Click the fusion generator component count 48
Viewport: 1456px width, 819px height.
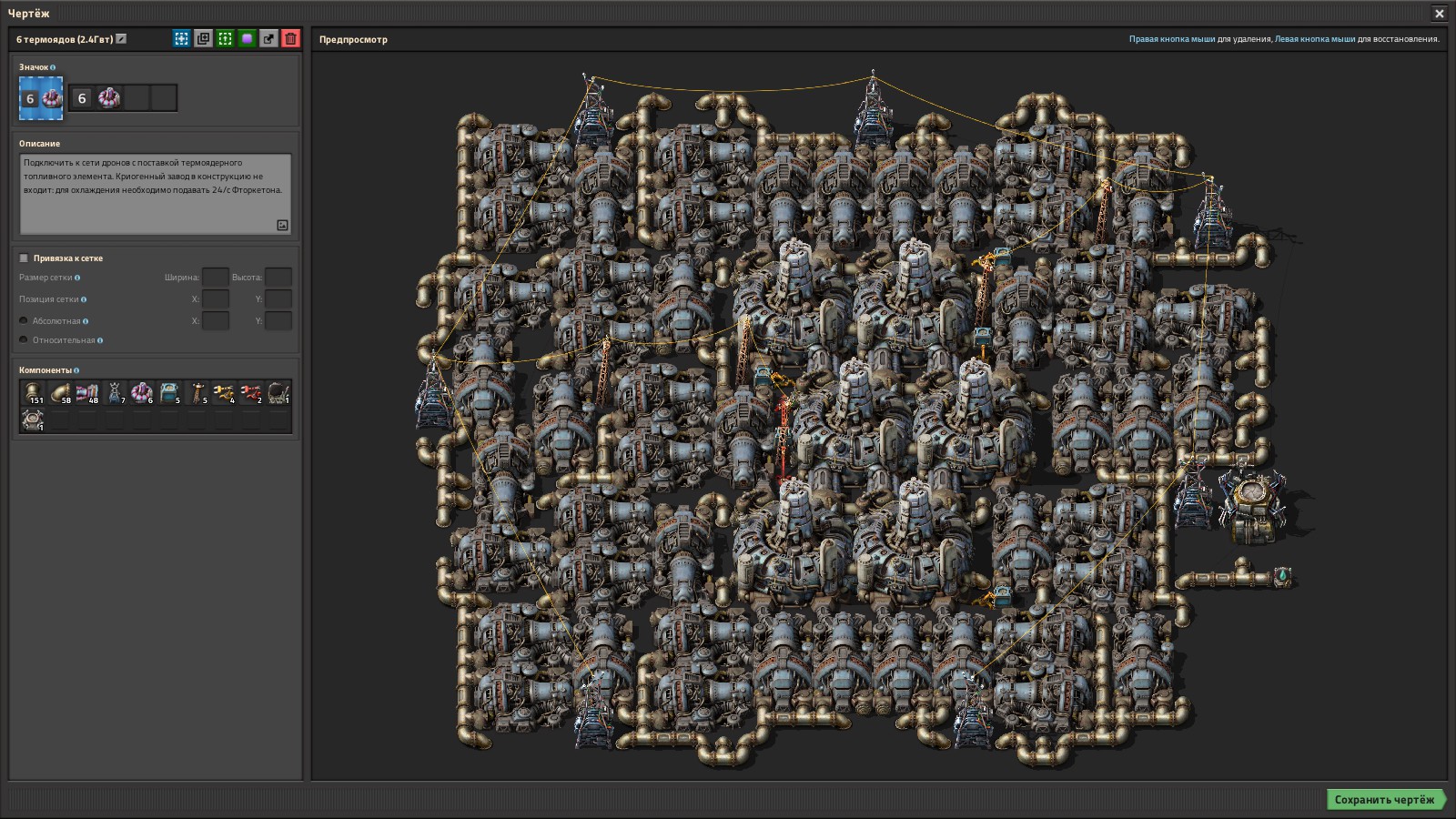87,393
